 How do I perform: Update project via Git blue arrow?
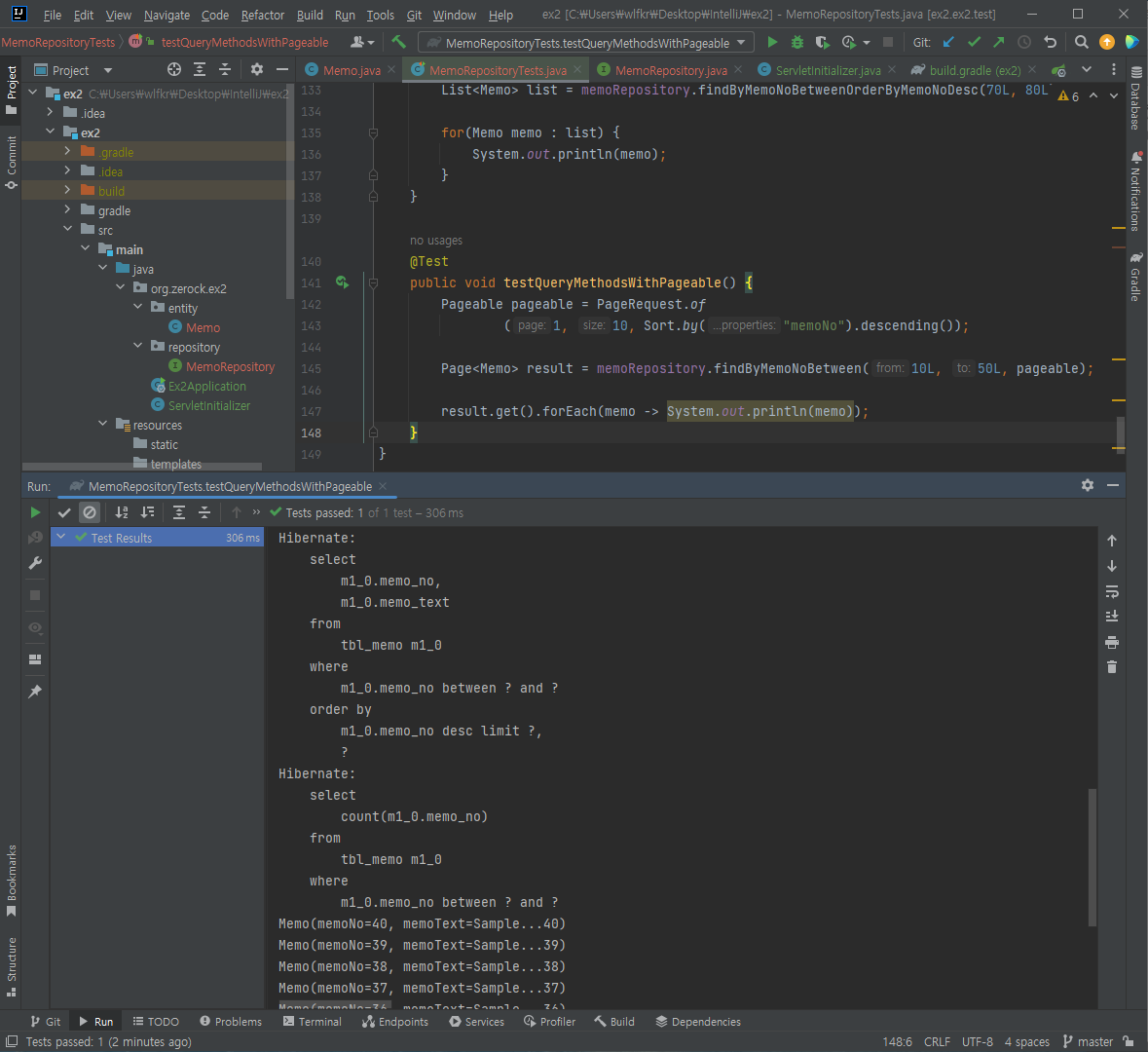pos(948,43)
